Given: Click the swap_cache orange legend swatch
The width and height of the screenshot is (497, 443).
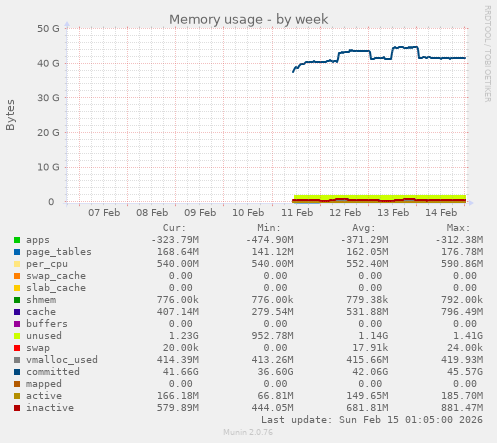Looking at the screenshot, I should (17, 276).
